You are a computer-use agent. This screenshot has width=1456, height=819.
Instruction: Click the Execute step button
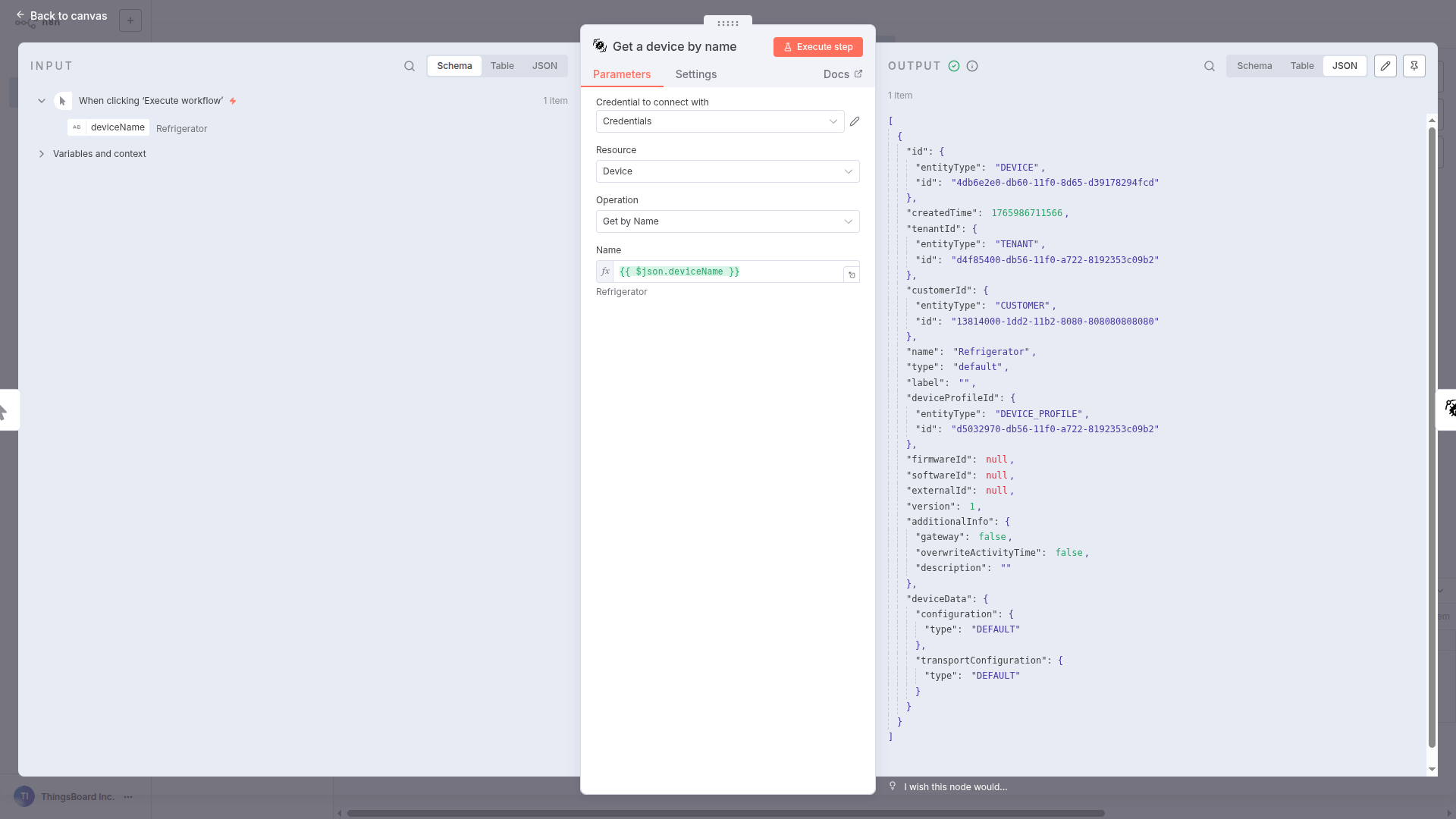tap(817, 47)
